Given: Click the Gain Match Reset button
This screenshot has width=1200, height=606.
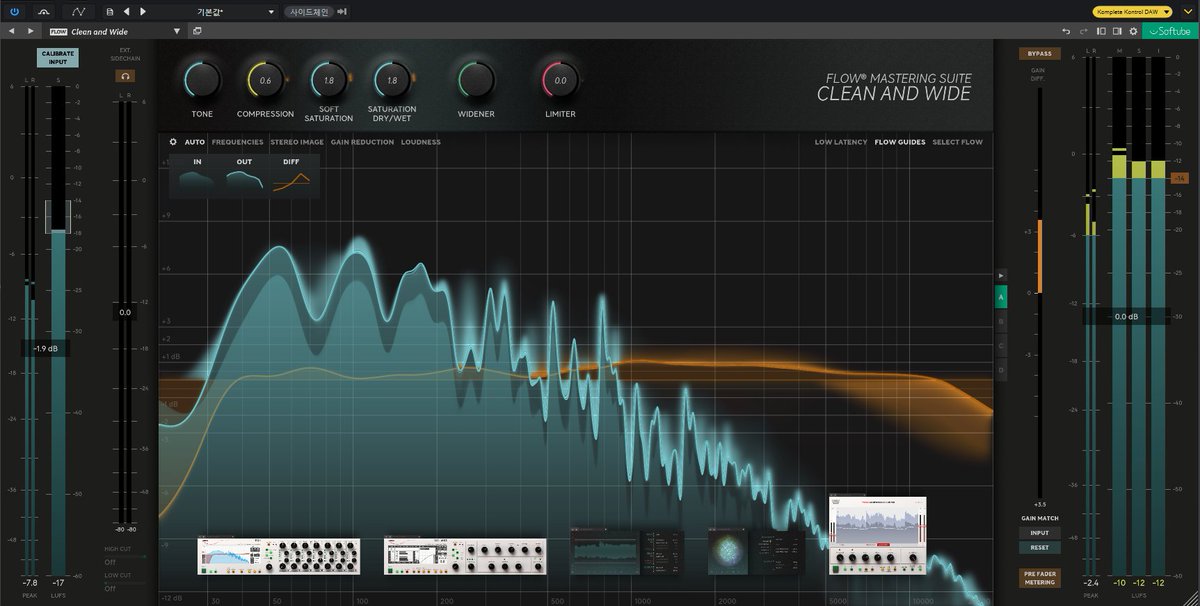Looking at the screenshot, I should pos(1040,547).
